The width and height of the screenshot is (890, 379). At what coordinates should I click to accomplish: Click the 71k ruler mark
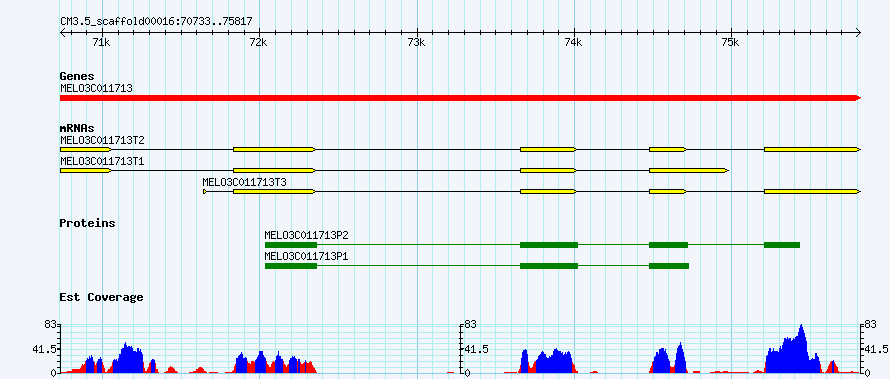[x=102, y=43]
